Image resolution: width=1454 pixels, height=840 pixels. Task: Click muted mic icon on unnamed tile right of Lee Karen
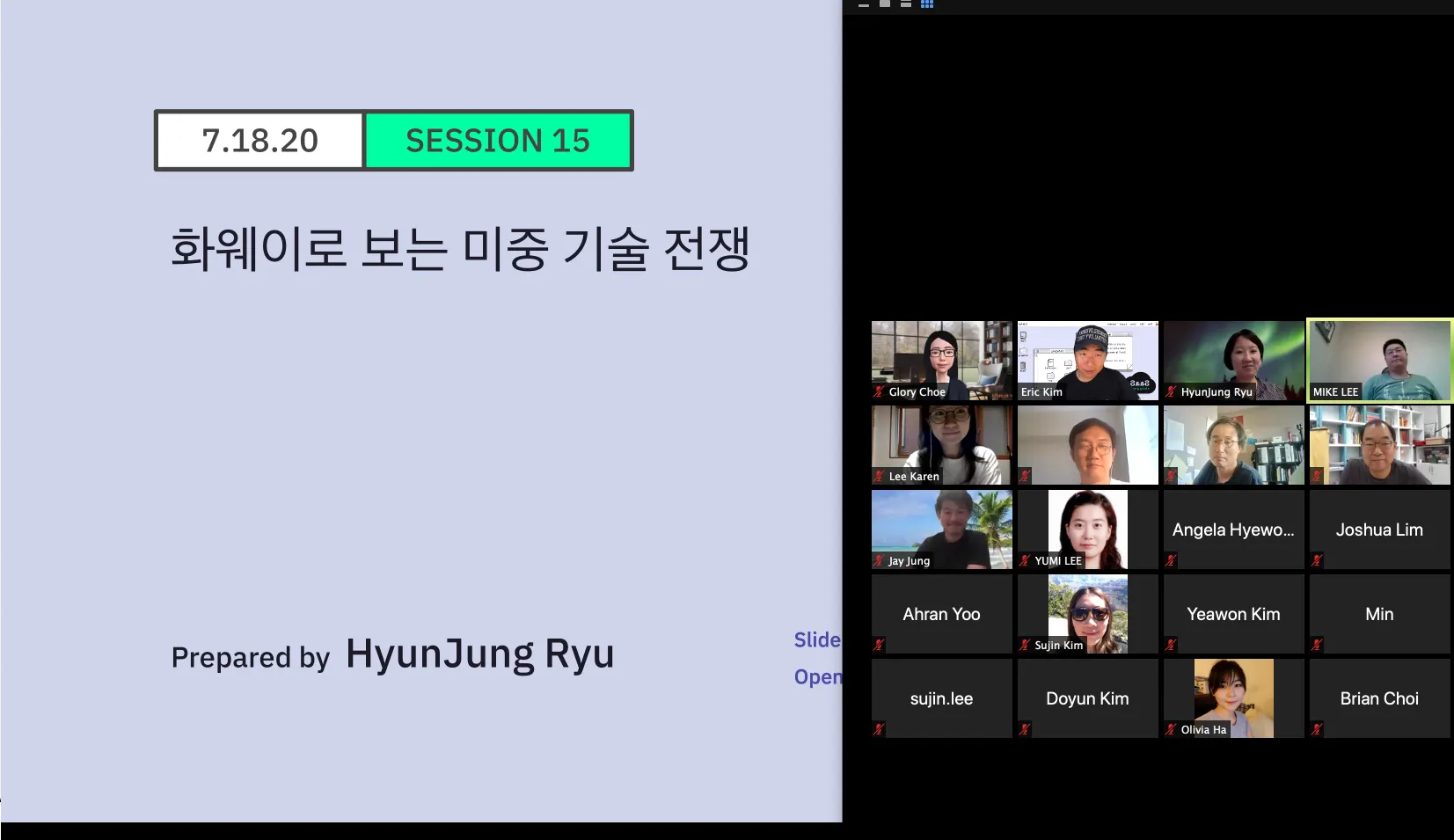click(1025, 476)
